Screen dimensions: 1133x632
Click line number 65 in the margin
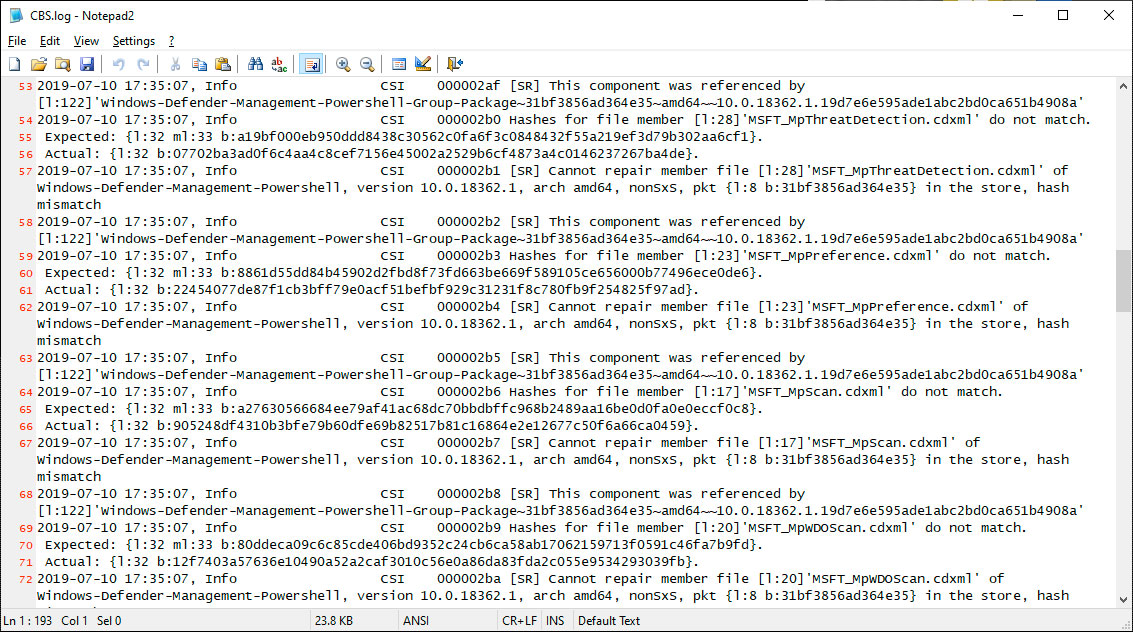(25, 410)
